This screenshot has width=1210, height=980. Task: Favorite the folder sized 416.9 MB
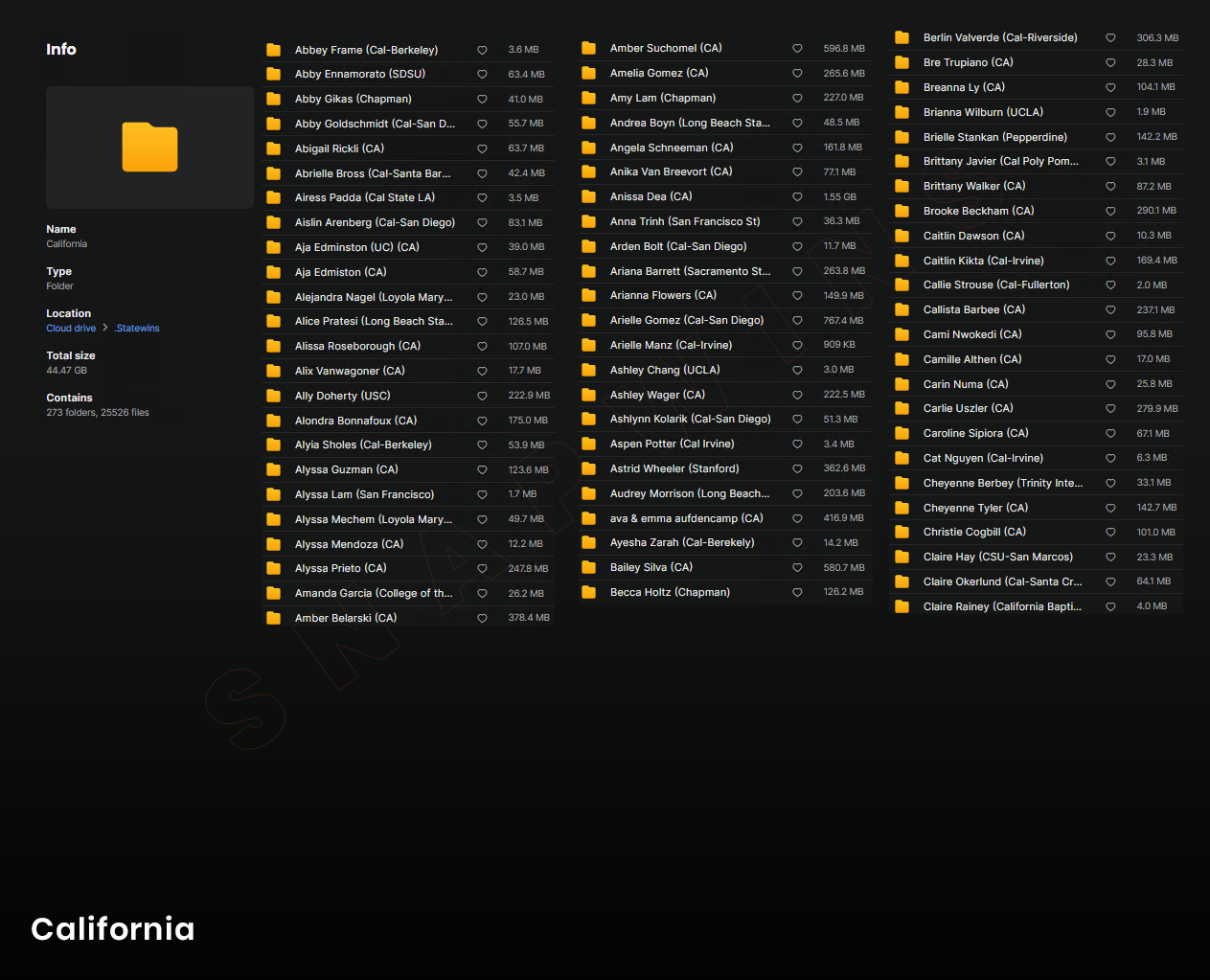pos(797,518)
